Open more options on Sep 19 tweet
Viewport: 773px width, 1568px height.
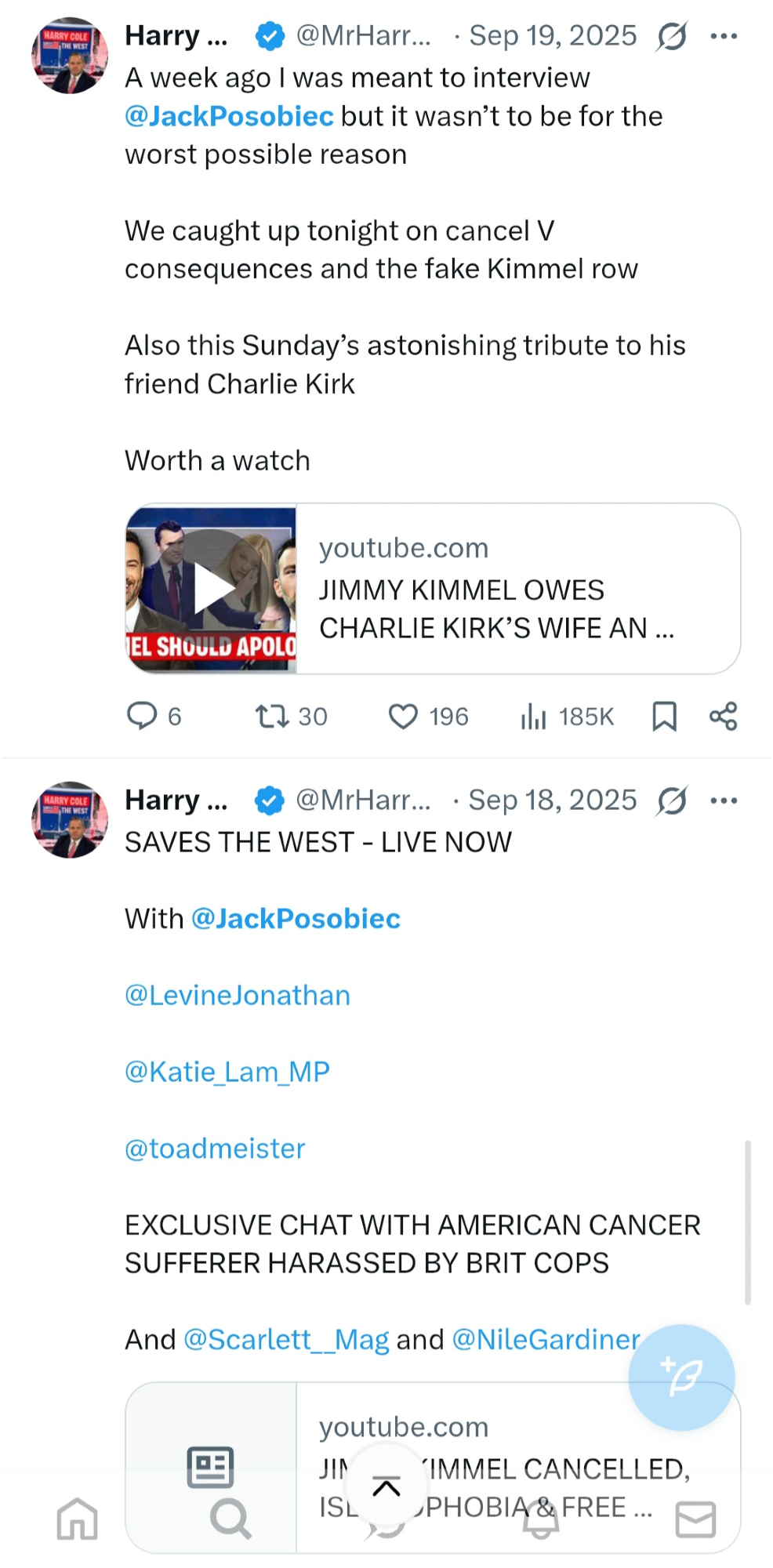coord(723,36)
